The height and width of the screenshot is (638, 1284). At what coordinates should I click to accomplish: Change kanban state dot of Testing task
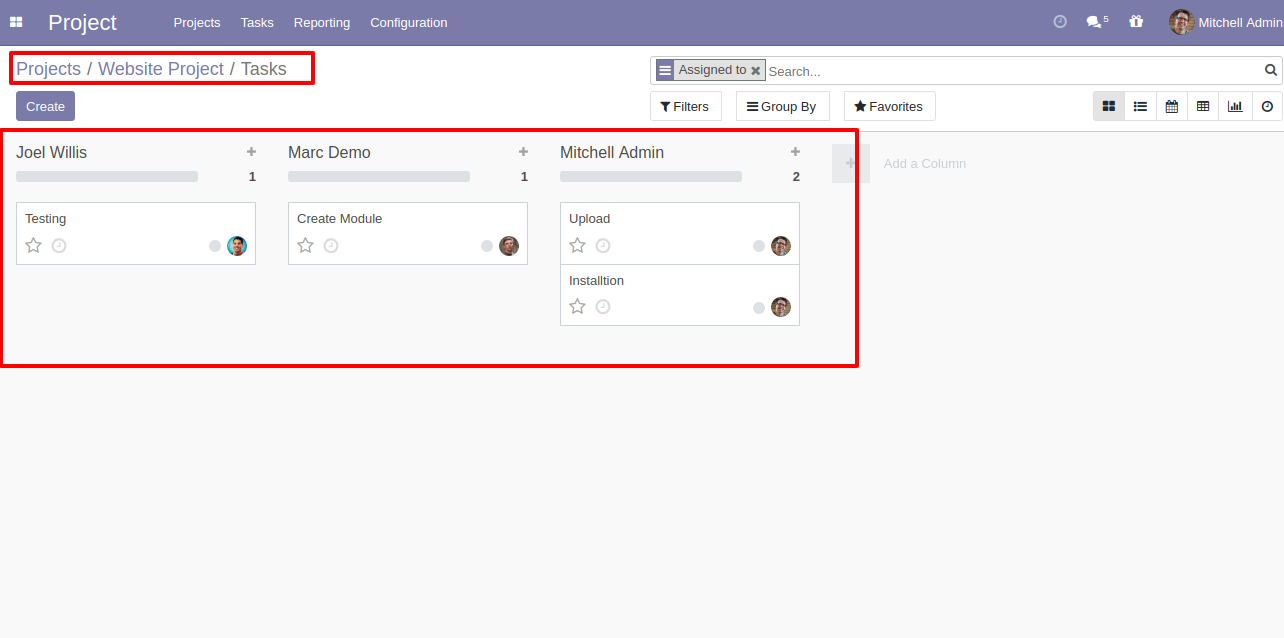coord(215,246)
